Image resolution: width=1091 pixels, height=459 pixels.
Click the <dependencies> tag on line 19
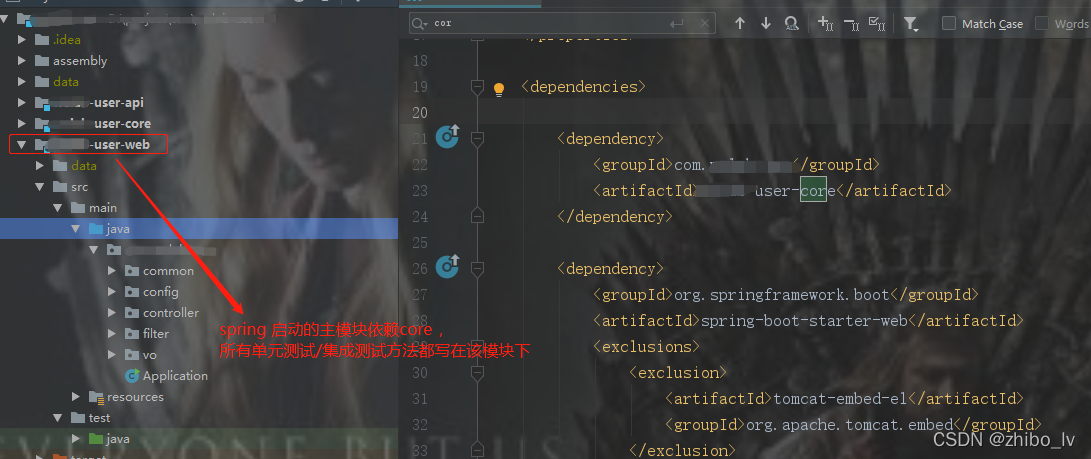click(x=583, y=87)
